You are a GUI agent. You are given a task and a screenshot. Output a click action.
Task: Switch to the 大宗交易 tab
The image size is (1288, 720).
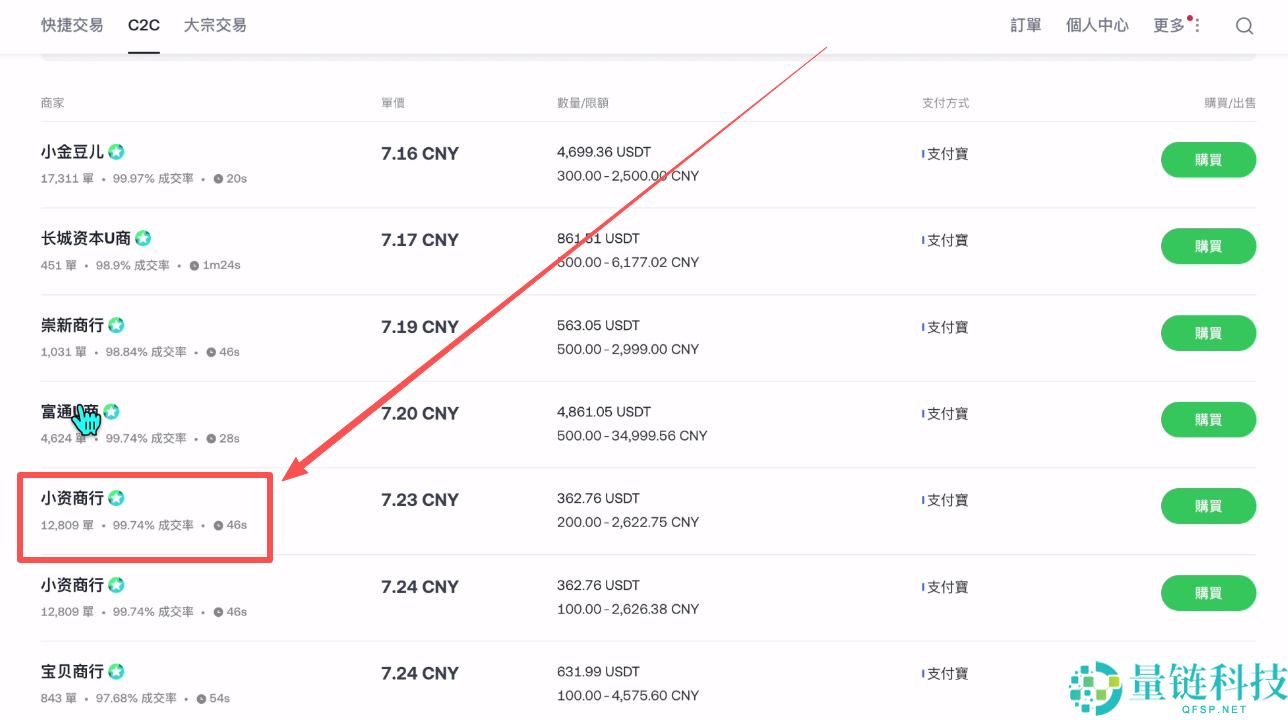point(215,25)
